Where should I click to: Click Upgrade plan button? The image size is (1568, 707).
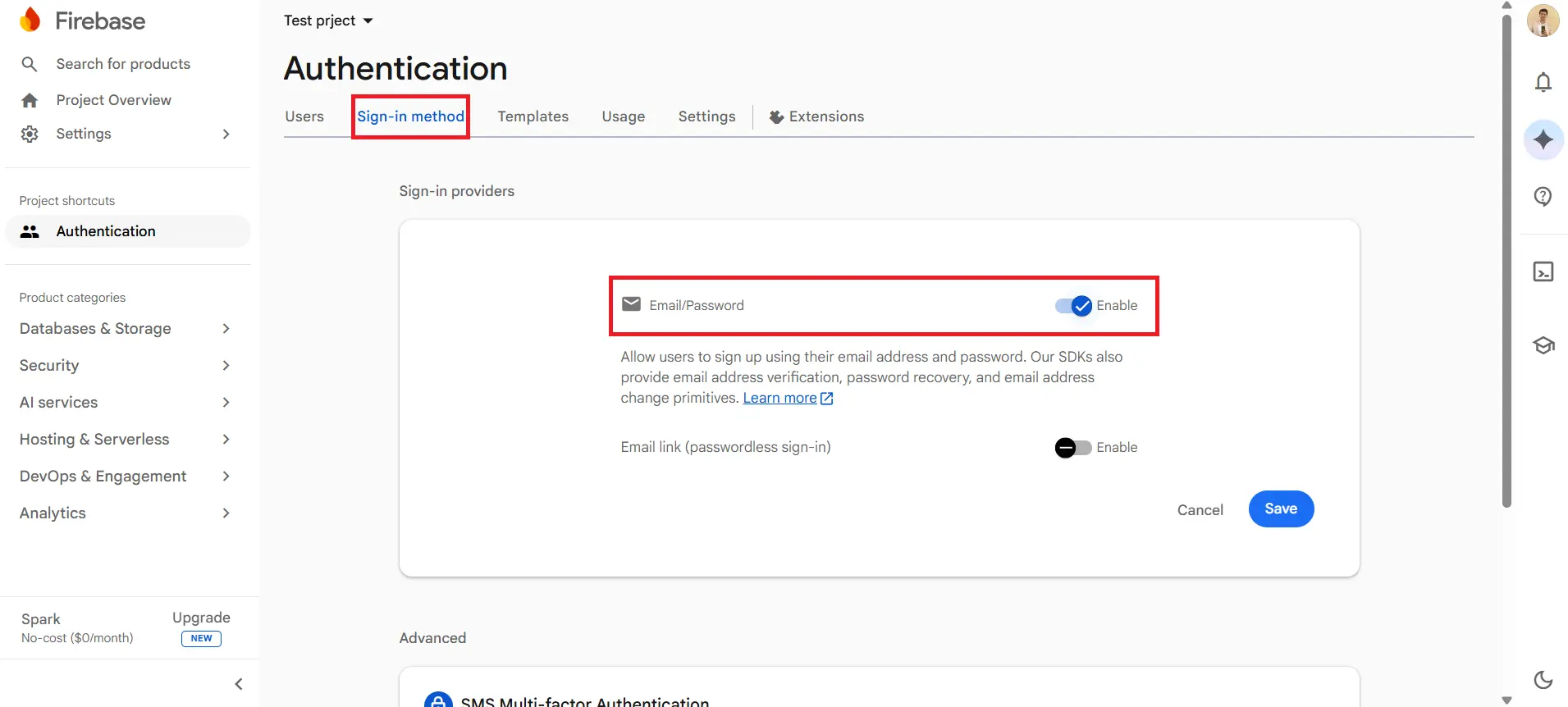201,618
